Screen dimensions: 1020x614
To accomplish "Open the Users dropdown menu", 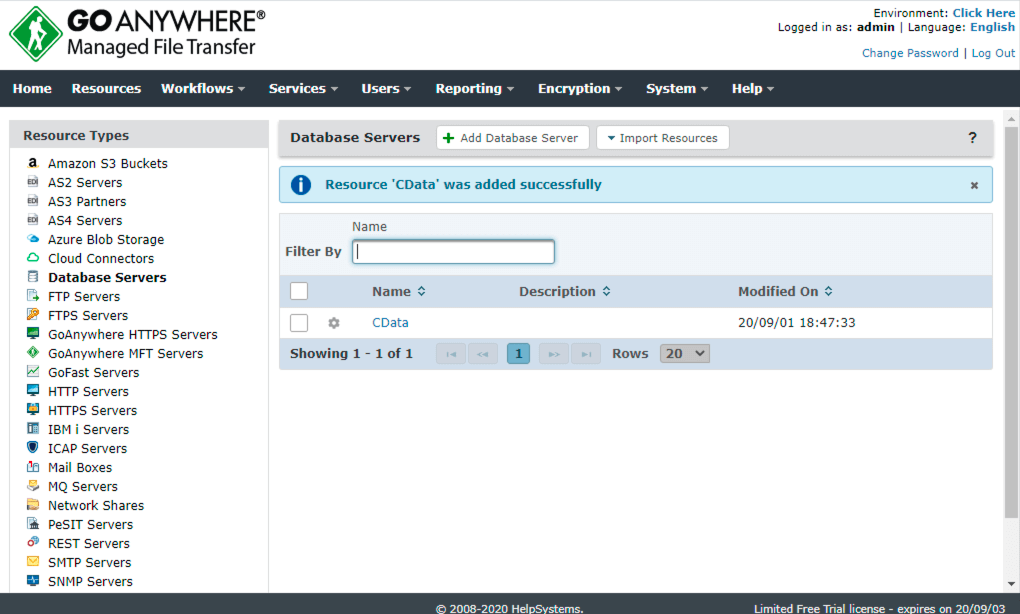I will pyautogui.click(x=386, y=88).
